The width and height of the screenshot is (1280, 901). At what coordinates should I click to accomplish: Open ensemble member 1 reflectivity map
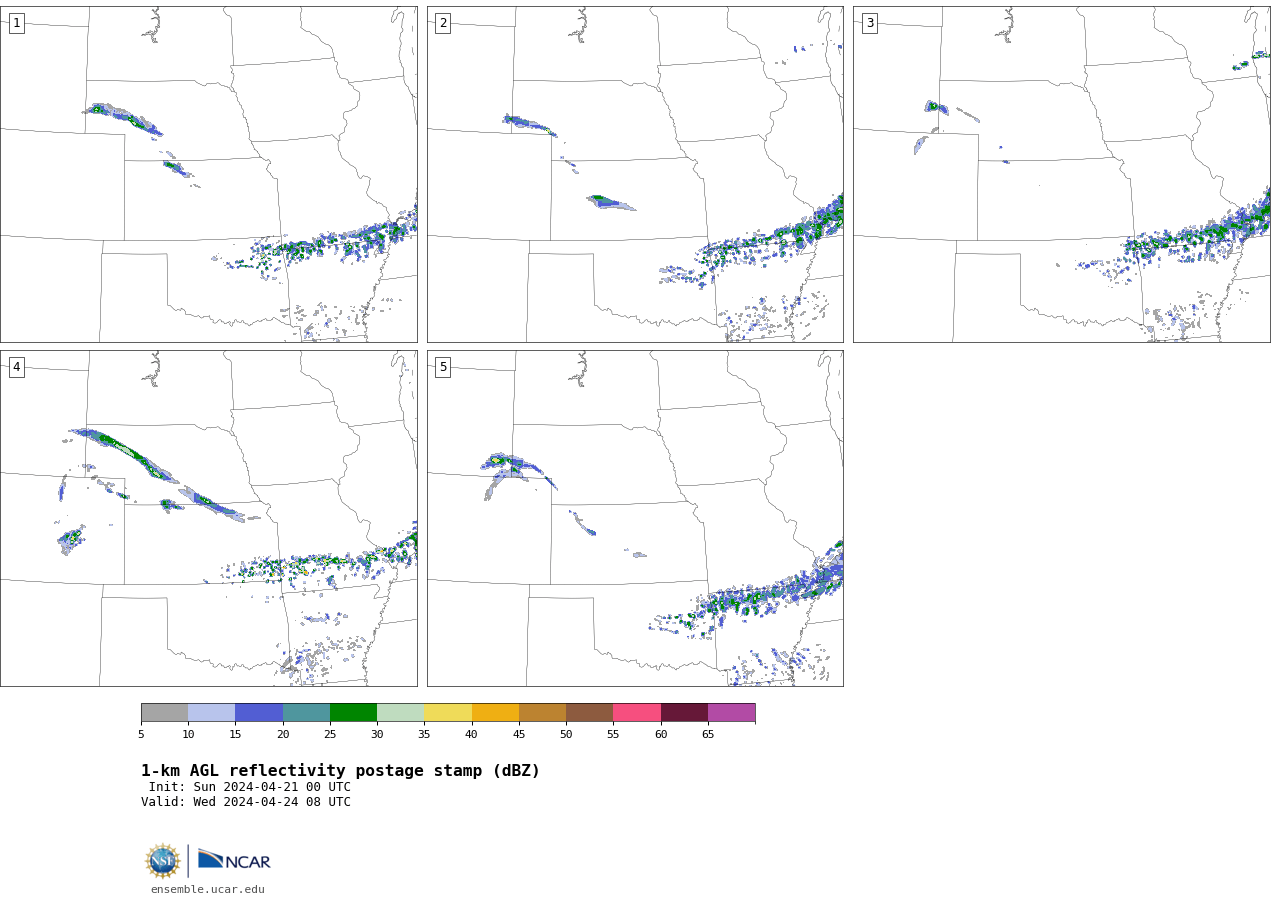(x=208, y=174)
